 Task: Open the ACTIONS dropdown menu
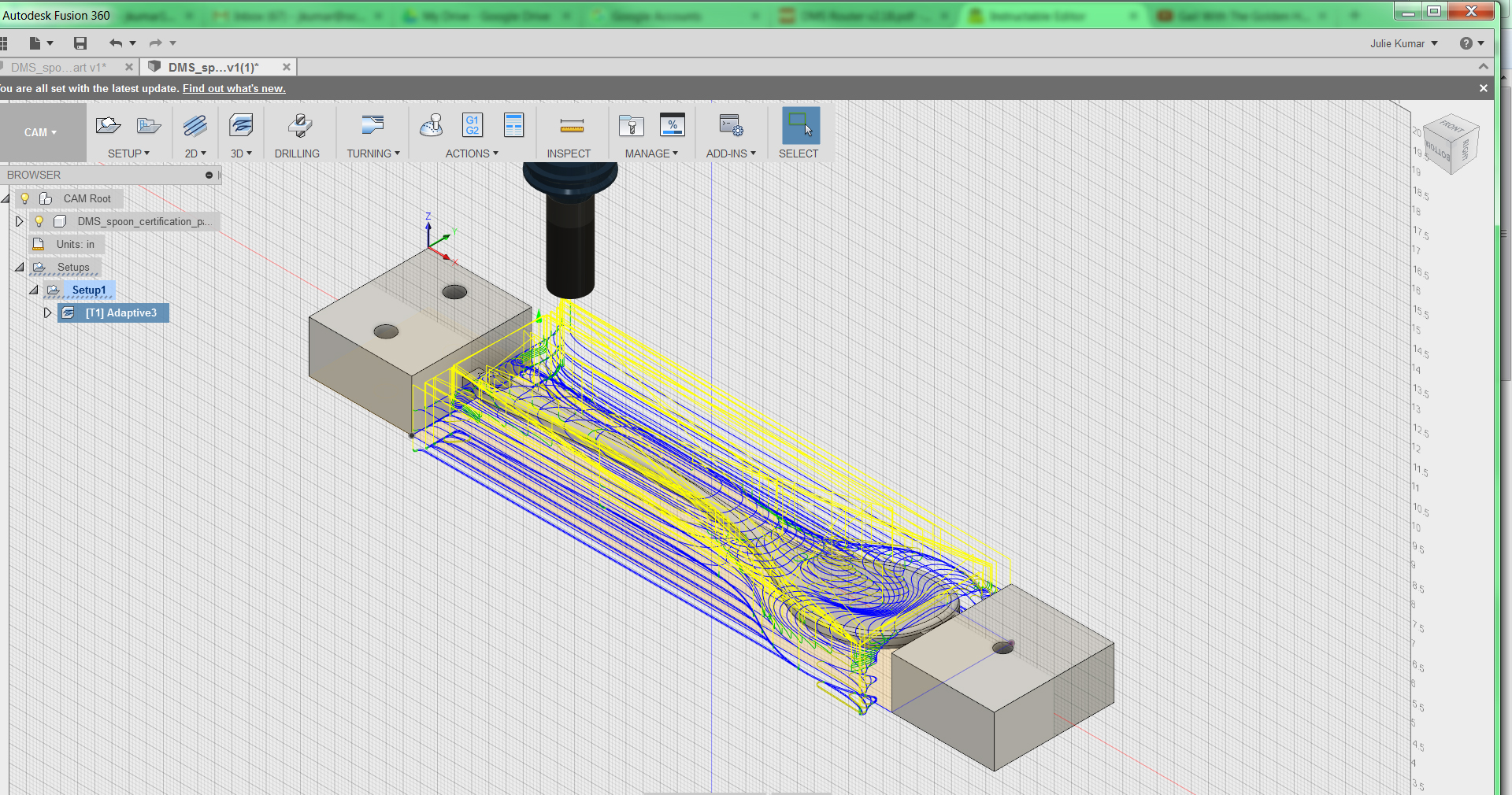coord(472,153)
